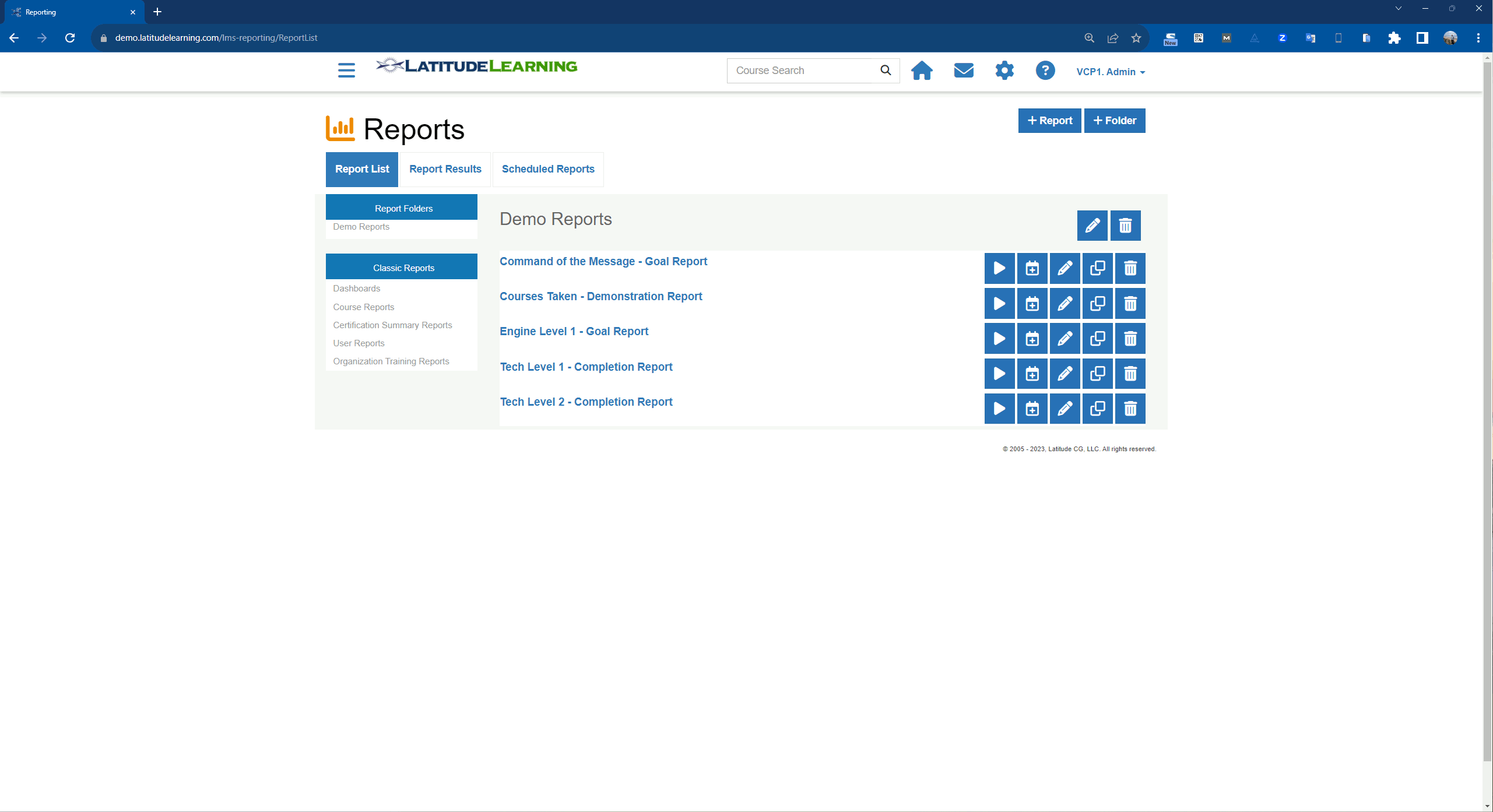Schedule the Courses Taken Demonstration report
1493x812 pixels.
coord(1032,303)
